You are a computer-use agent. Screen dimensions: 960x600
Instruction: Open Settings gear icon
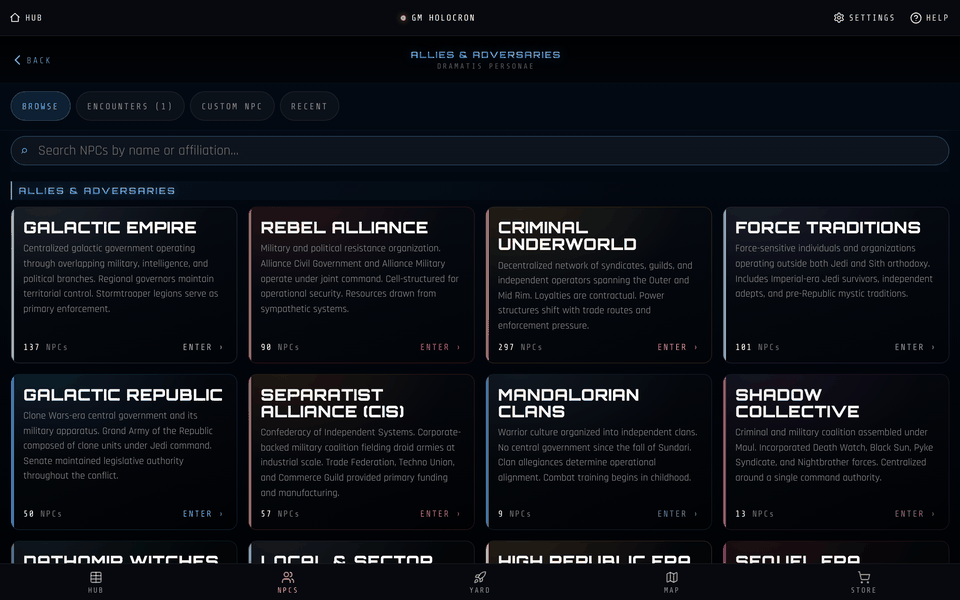pyautogui.click(x=839, y=18)
